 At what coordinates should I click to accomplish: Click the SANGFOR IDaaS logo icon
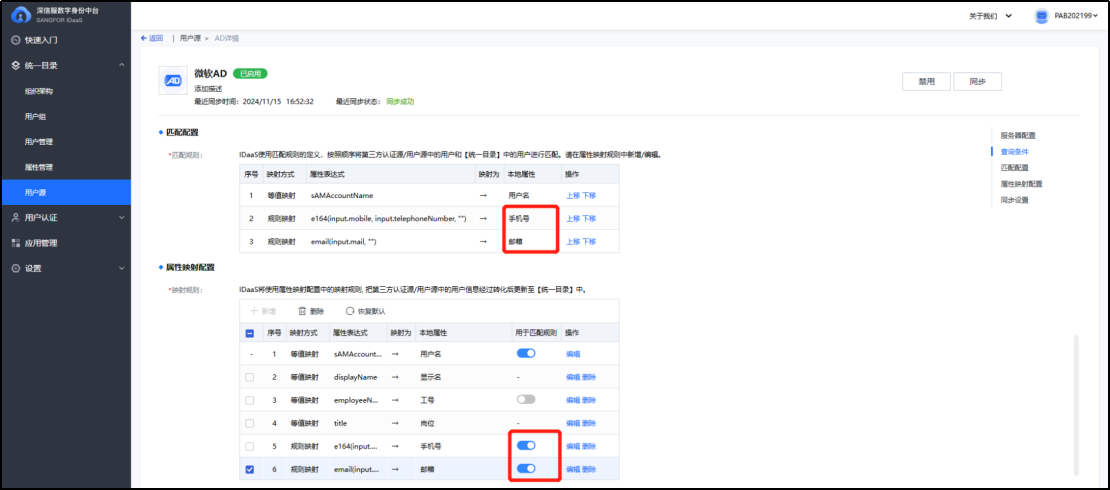19,14
